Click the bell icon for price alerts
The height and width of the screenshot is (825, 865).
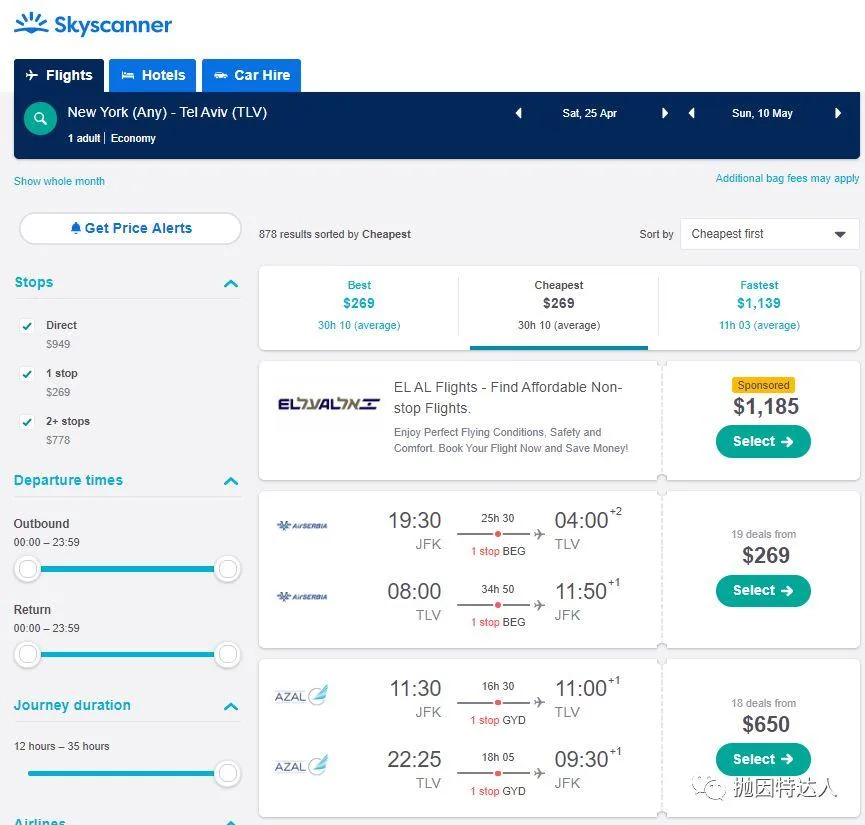tap(76, 228)
